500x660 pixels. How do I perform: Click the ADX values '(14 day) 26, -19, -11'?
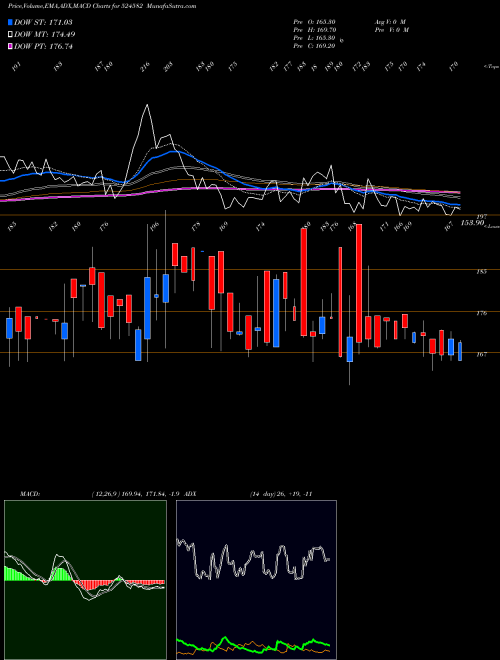[281, 494]
